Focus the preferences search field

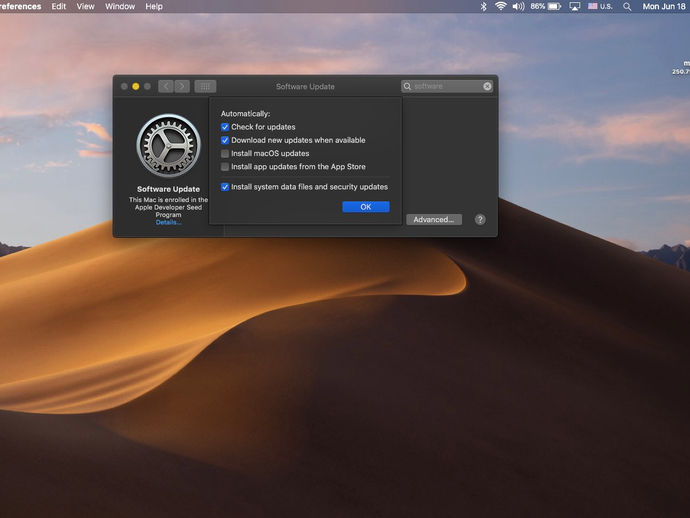coord(447,86)
